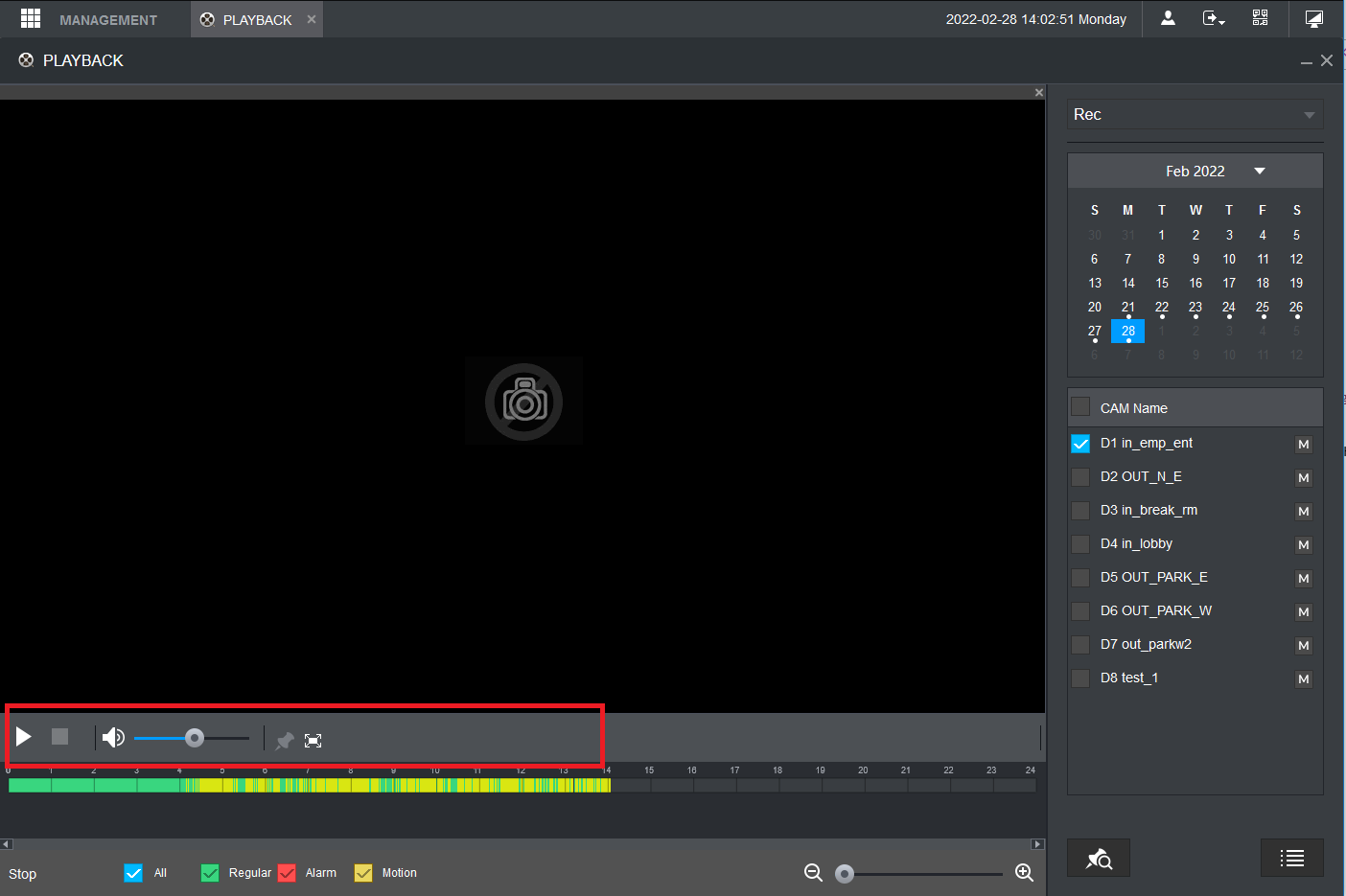The height and width of the screenshot is (896, 1346).
Task: Open the file list icon button
Action: click(x=1291, y=858)
